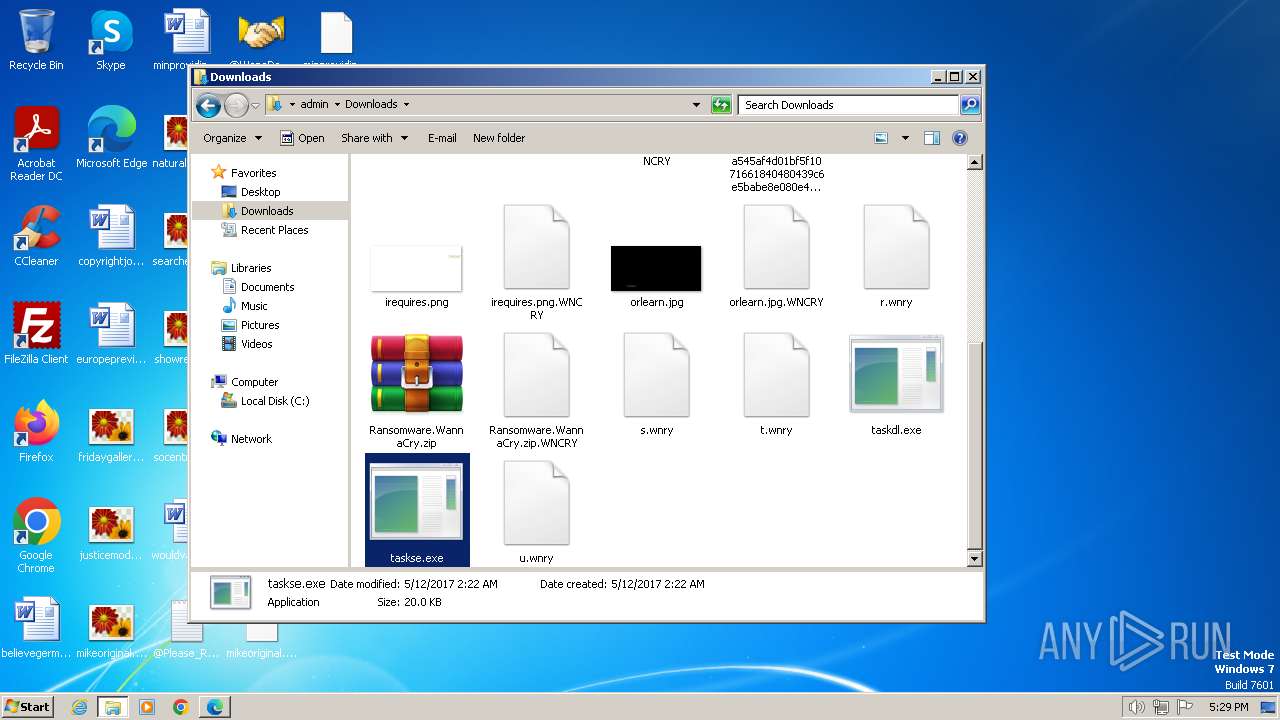Open the Organize menu
The height and width of the screenshot is (720, 1280).
tap(232, 138)
